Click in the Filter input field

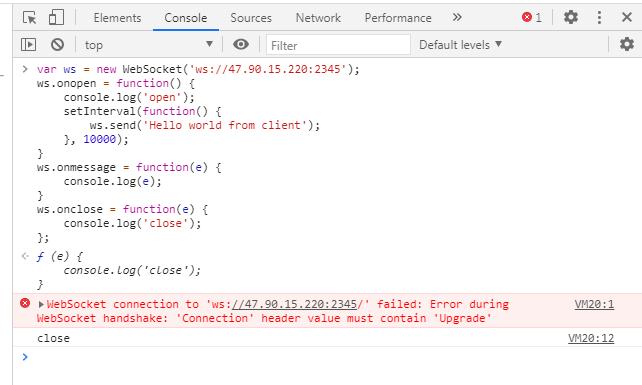[x=338, y=45]
